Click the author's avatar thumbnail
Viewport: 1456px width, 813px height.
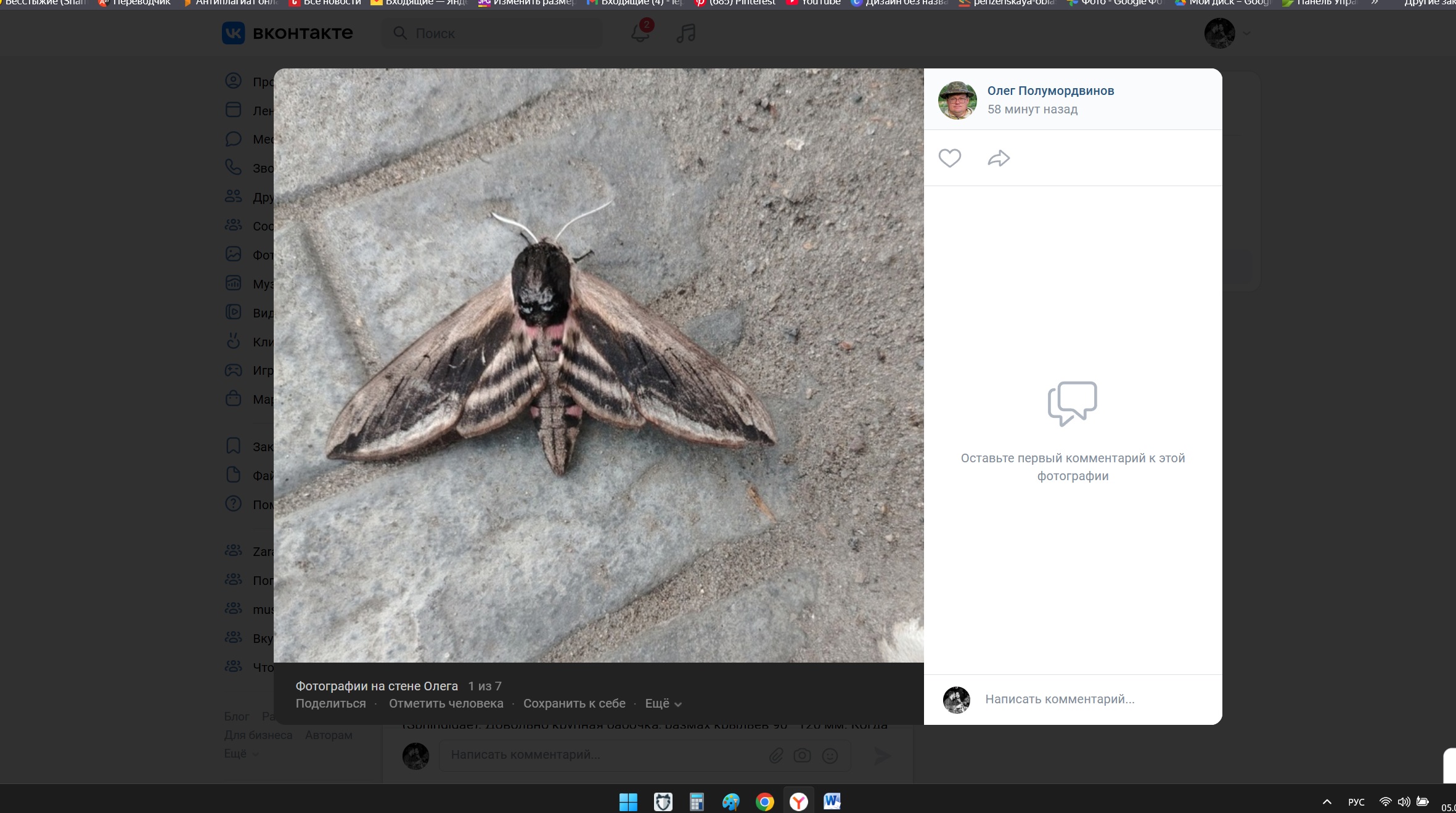click(957, 100)
